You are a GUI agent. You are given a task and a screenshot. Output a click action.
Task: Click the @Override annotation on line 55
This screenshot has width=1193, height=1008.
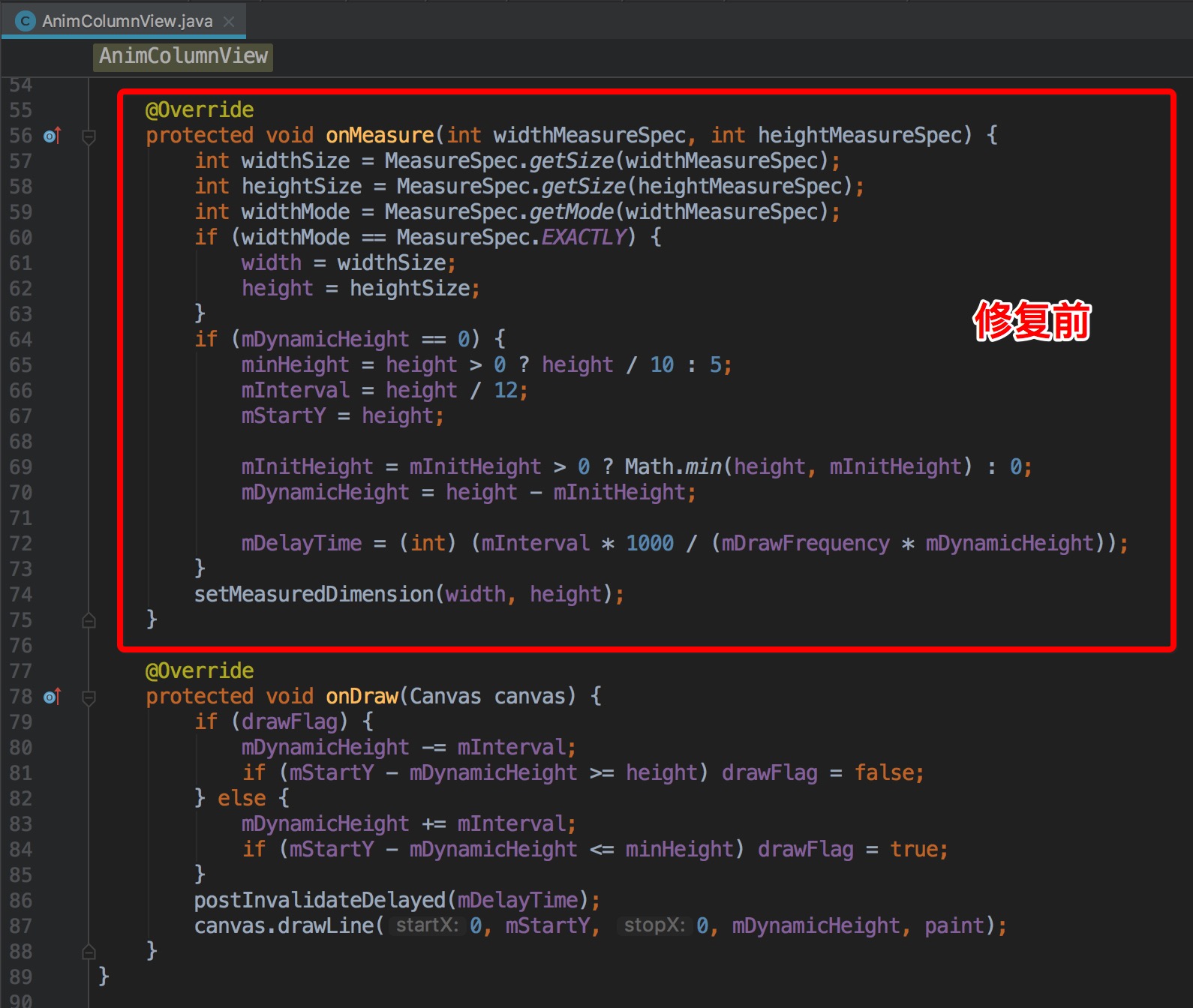[200, 110]
